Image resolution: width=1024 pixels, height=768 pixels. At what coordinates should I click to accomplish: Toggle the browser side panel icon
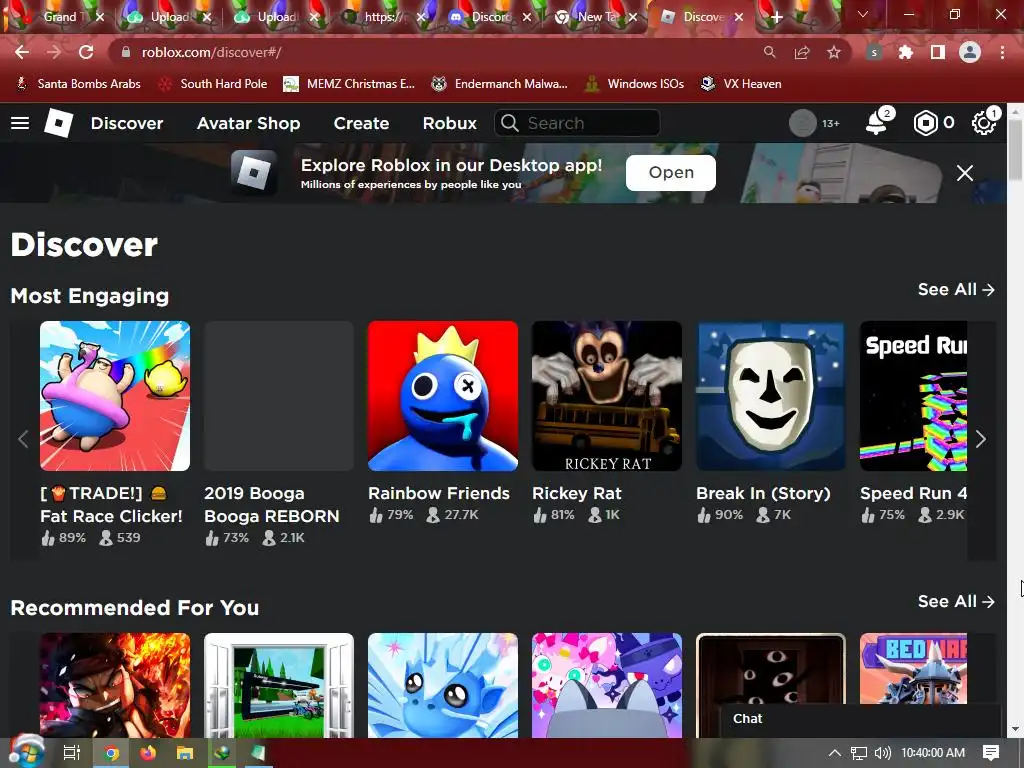(938, 52)
